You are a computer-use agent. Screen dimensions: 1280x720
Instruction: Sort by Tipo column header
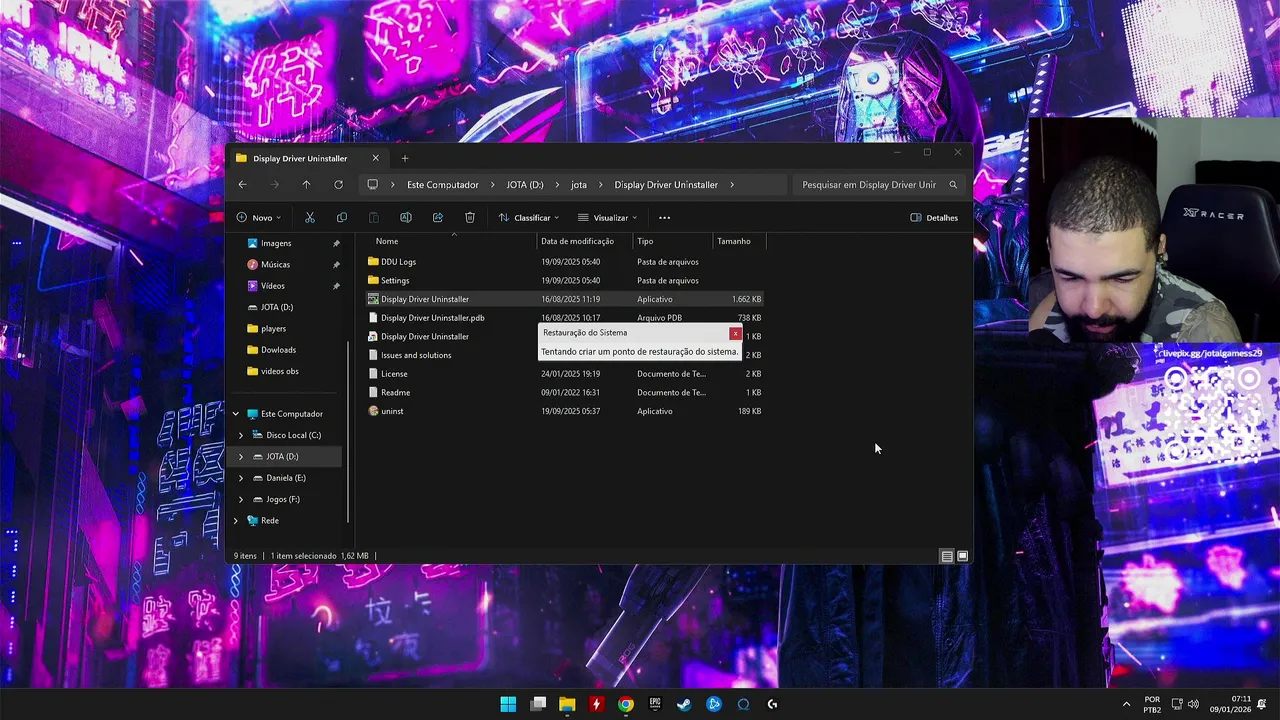coord(645,241)
